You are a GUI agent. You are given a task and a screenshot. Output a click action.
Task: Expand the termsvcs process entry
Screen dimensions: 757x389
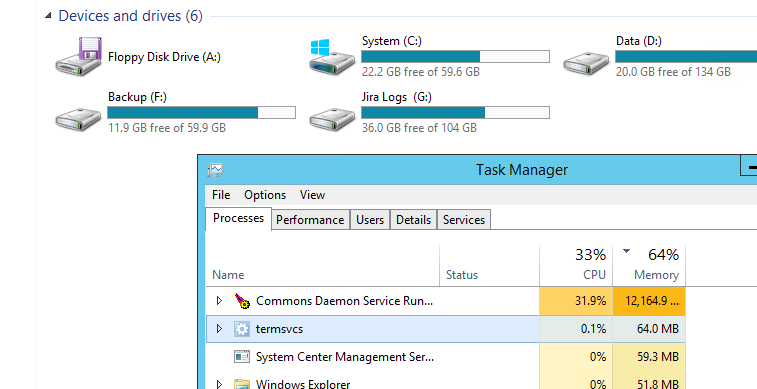[219, 329]
